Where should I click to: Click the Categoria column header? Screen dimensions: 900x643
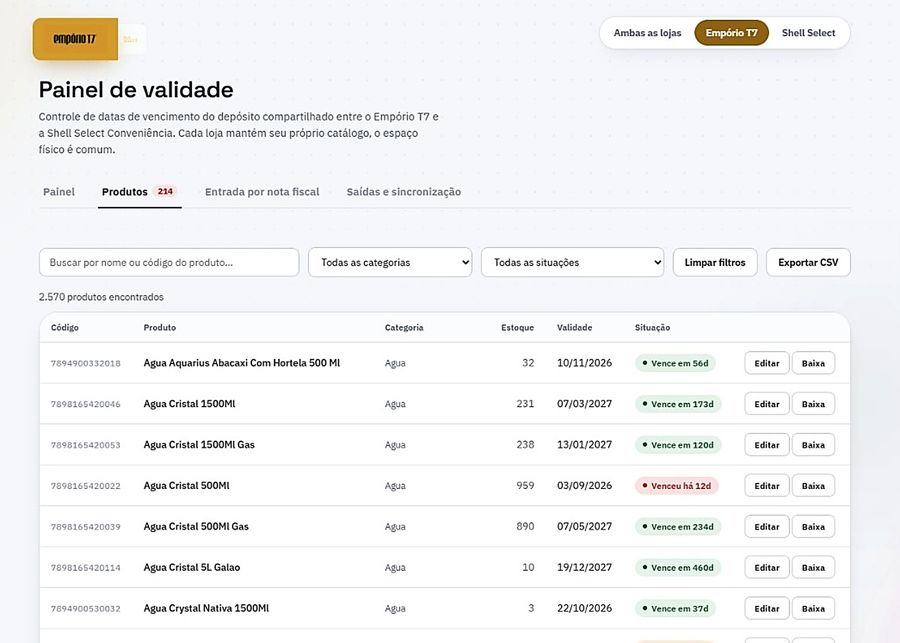[x=404, y=327]
